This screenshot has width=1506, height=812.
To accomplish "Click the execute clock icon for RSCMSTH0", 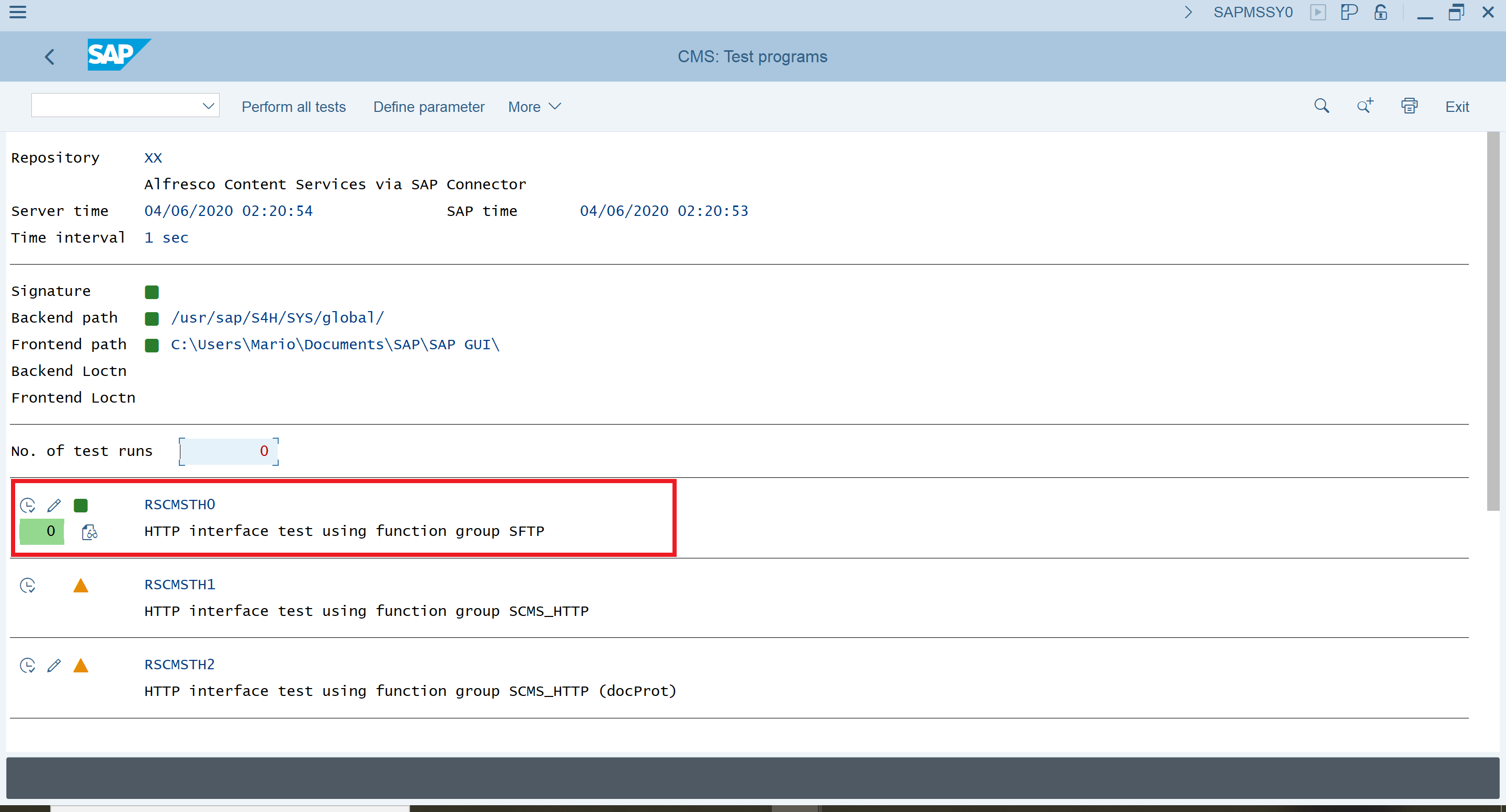I will pyautogui.click(x=28, y=505).
